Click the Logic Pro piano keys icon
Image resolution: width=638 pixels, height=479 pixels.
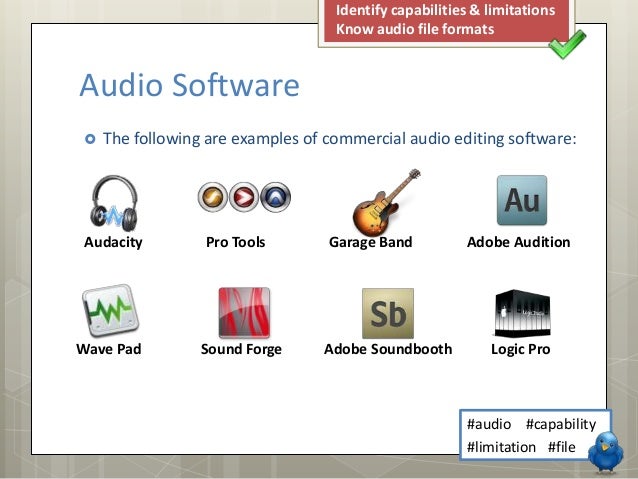(x=522, y=313)
